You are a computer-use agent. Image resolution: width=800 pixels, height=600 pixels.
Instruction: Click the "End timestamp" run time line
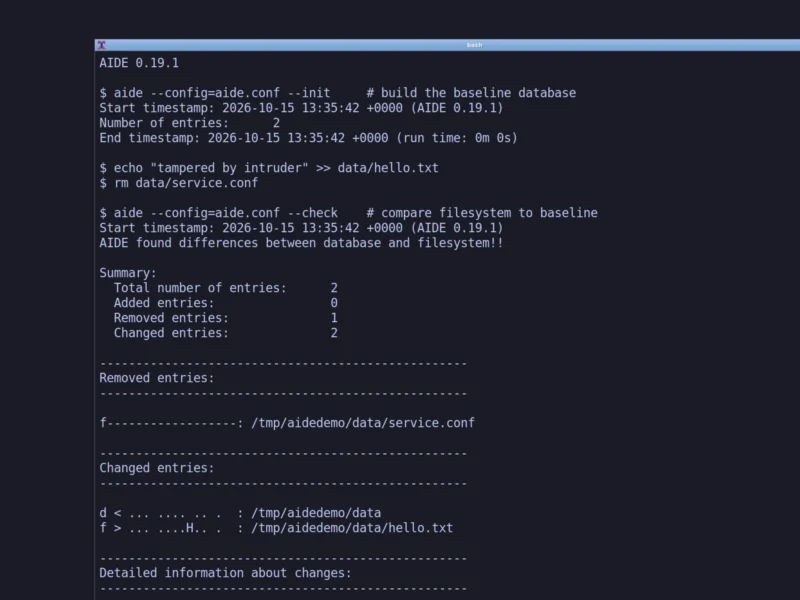tap(308, 138)
